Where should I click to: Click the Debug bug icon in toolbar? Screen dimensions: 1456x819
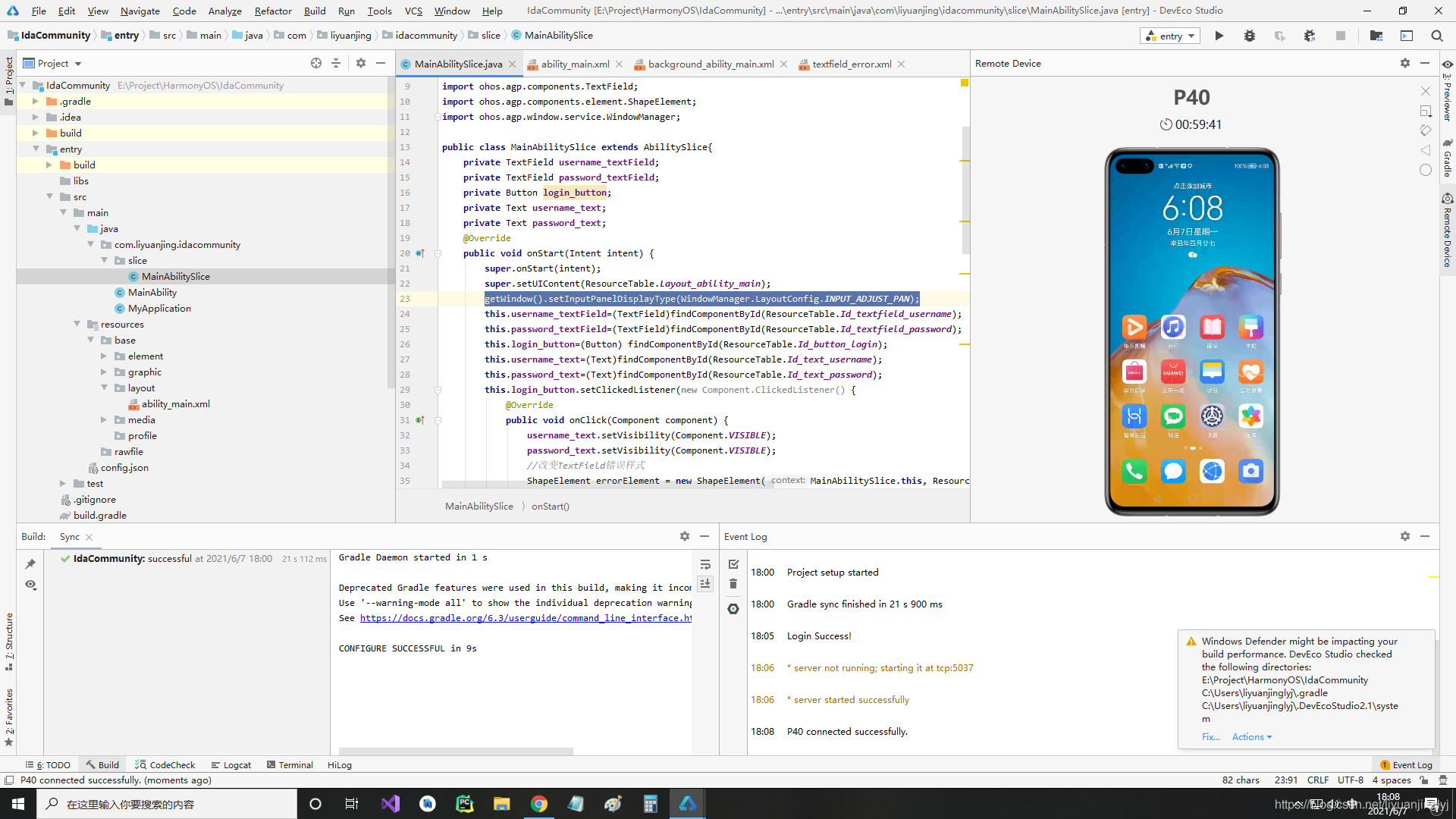point(1250,36)
